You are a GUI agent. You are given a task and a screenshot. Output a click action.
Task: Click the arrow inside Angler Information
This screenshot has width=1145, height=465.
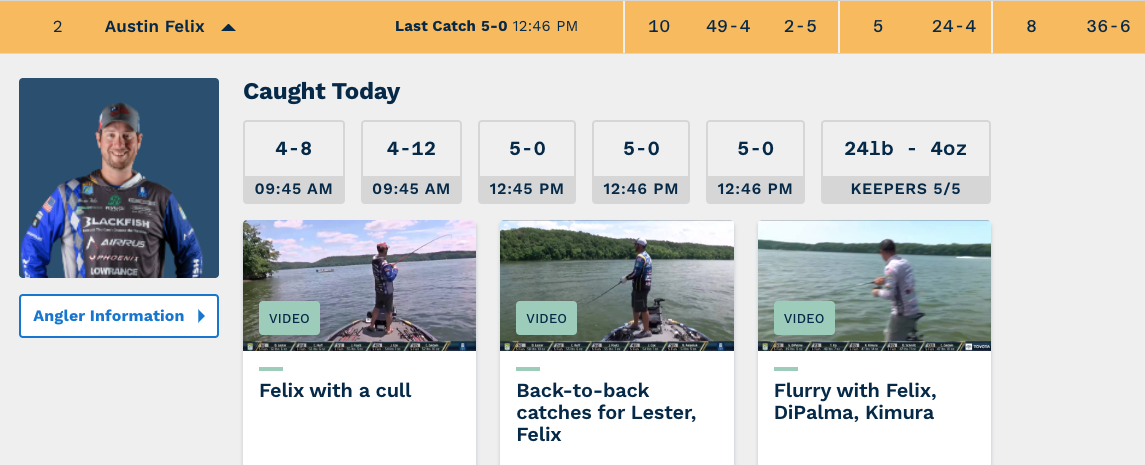pos(201,316)
